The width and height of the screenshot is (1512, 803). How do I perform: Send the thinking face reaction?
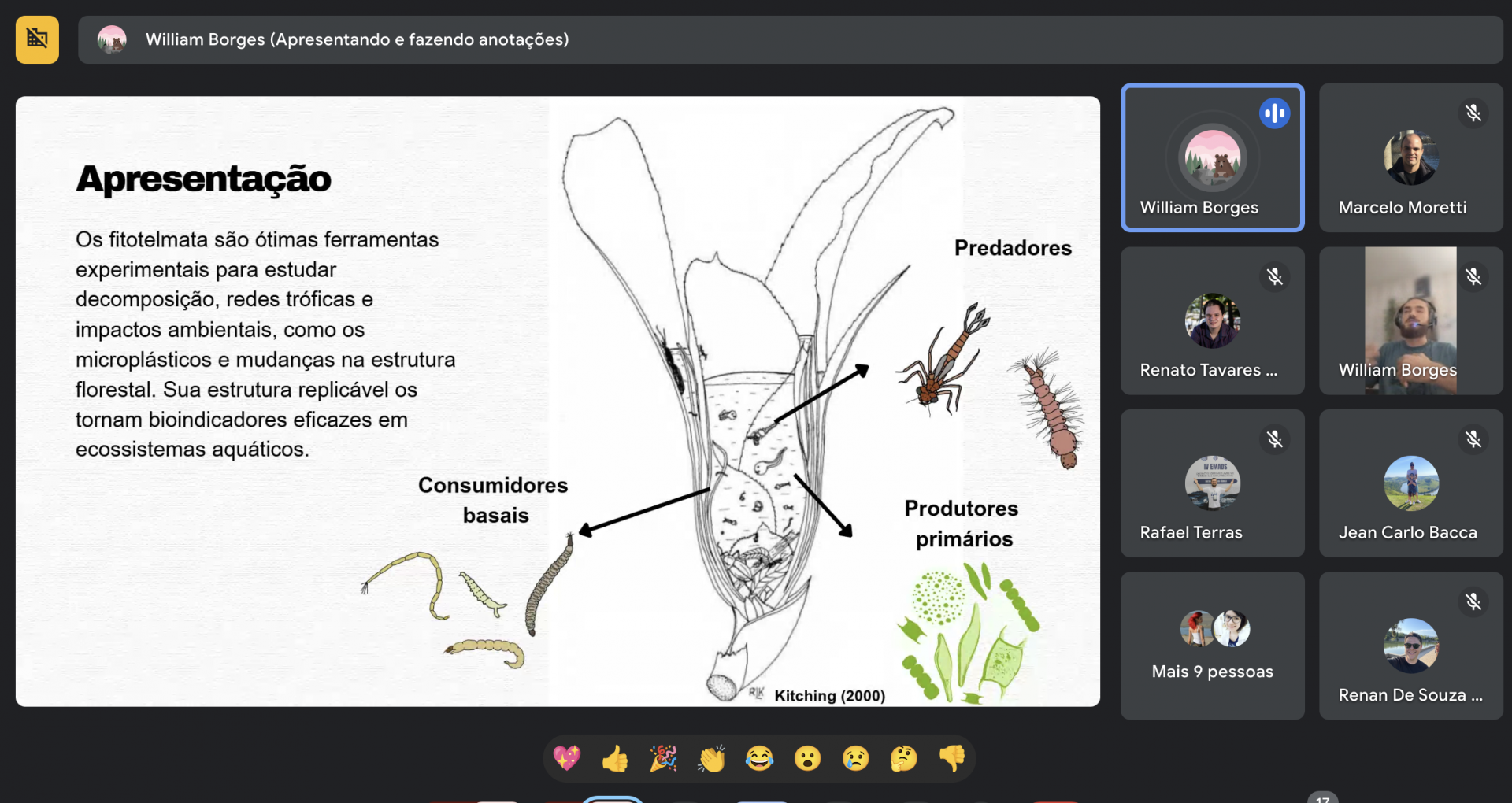[x=903, y=758]
